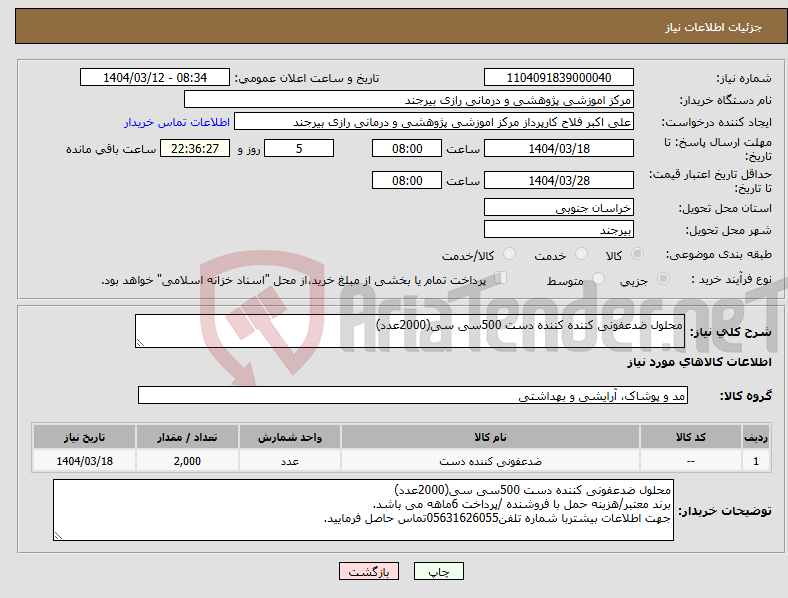Image resolution: width=788 pixels, height=598 pixels.
Task: Click the goods group field
Action: pos(413,395)
